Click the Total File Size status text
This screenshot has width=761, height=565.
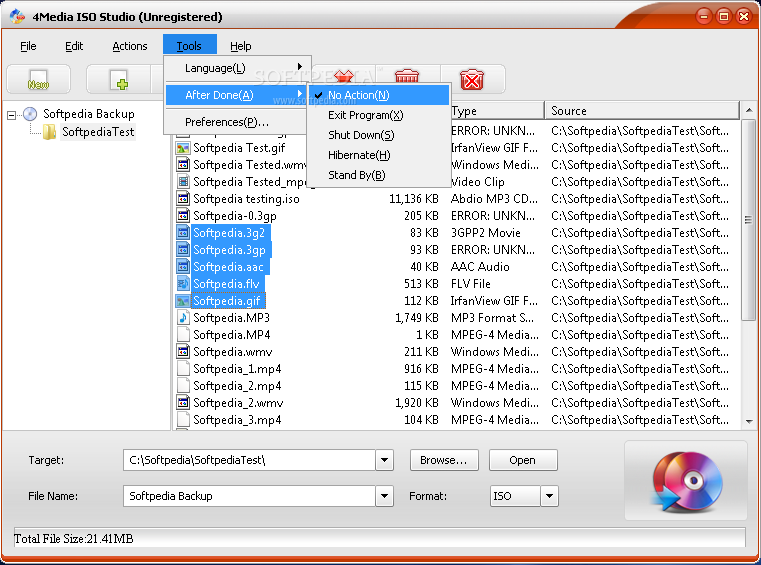74,539
